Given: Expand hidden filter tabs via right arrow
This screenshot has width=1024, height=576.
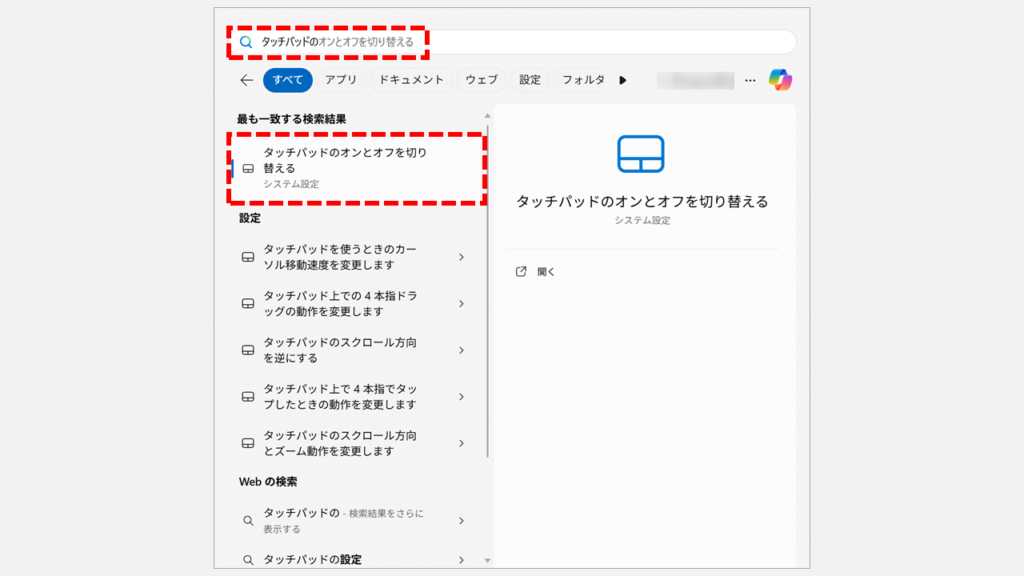Looking at the screenshot, I should tap(622, 80).
